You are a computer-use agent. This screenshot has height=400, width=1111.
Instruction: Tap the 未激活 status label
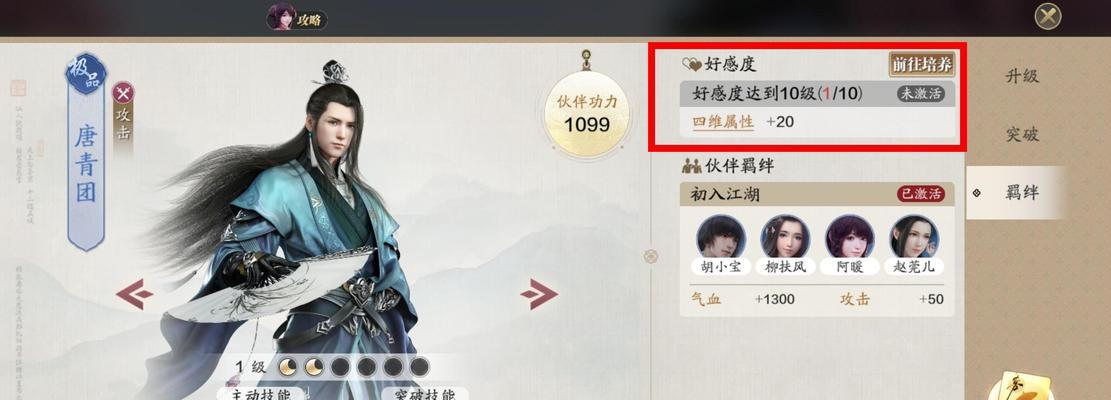click(x=921, y=93)
